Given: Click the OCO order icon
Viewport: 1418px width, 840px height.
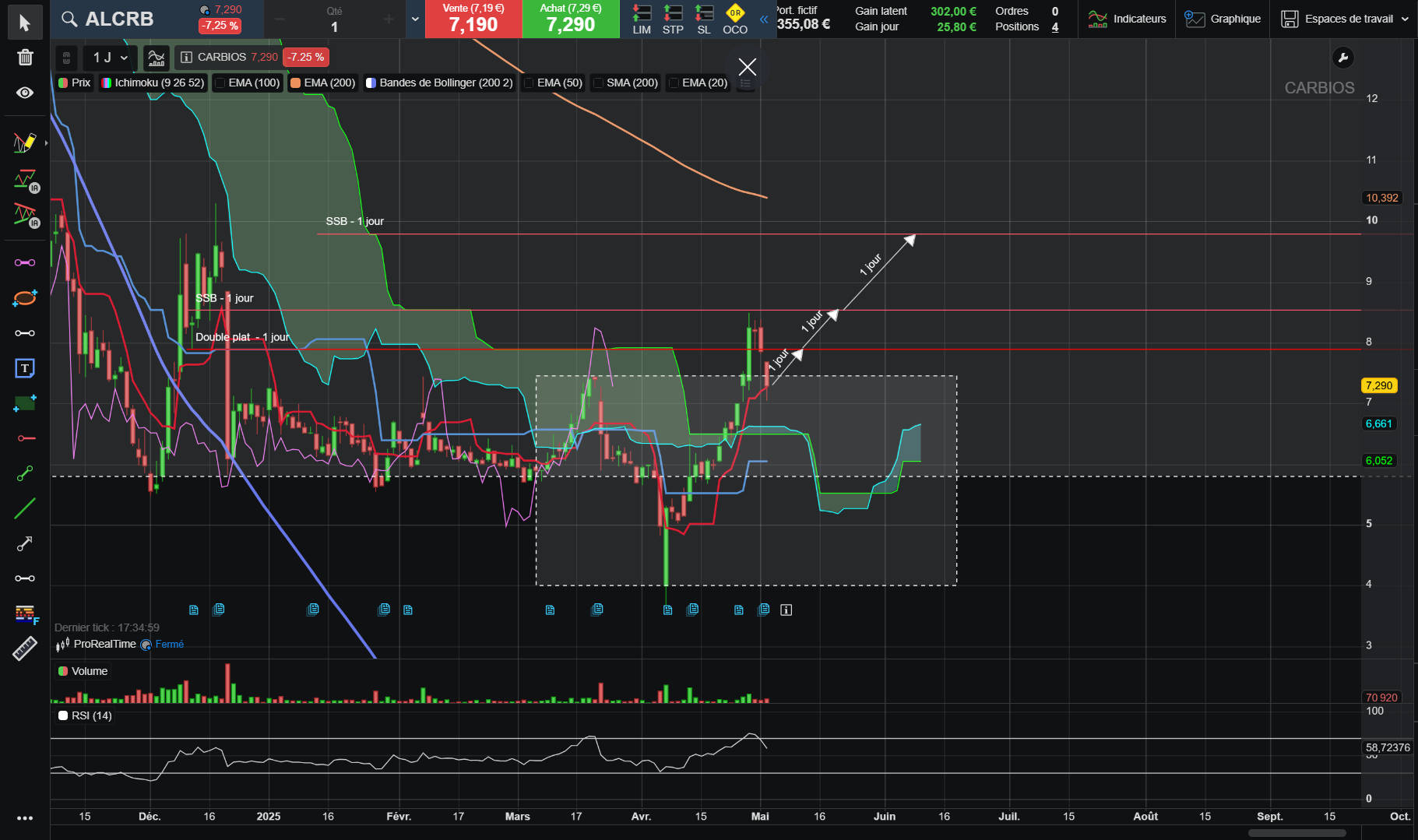Looking at the screenshot, I should pyautogui.click(x=734, y=19).
